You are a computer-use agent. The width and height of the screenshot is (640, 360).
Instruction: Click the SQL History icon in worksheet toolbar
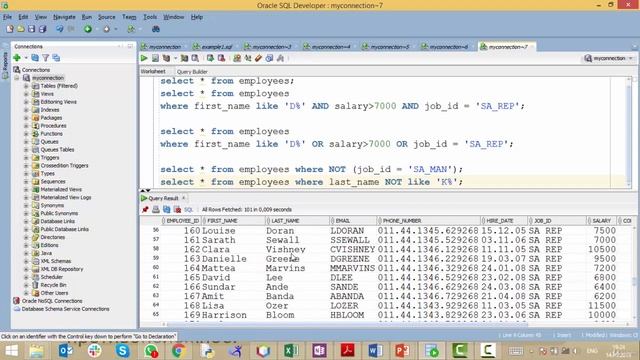[269, 58]
